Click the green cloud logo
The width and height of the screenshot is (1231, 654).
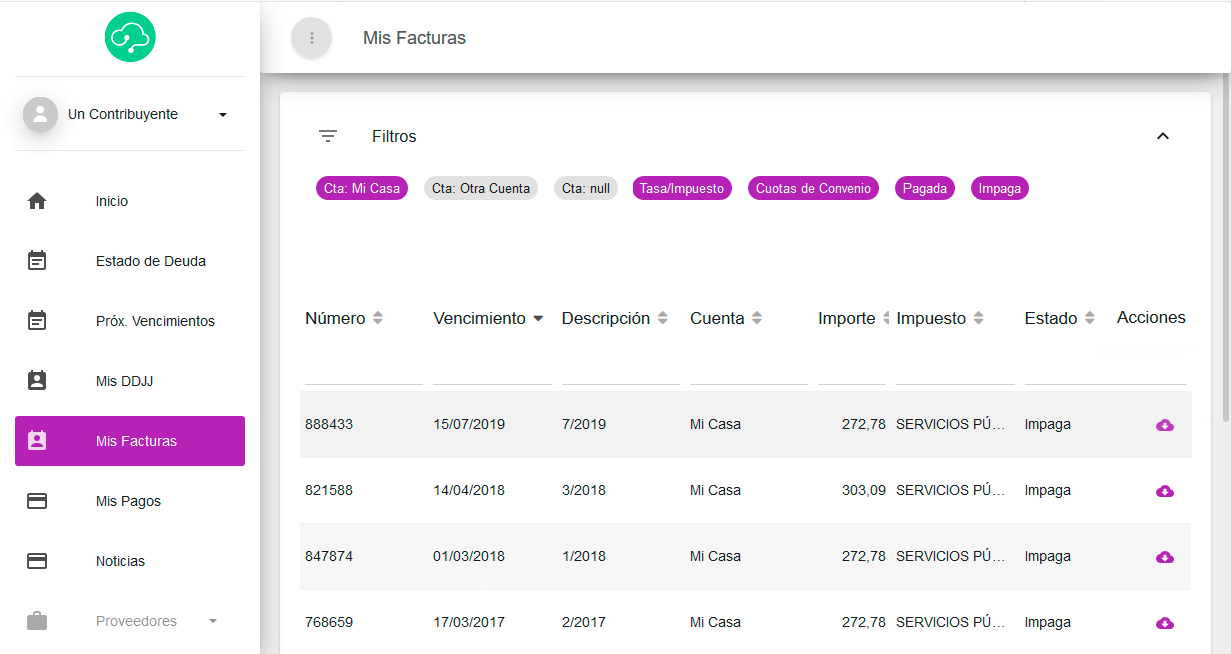[130, 37]
